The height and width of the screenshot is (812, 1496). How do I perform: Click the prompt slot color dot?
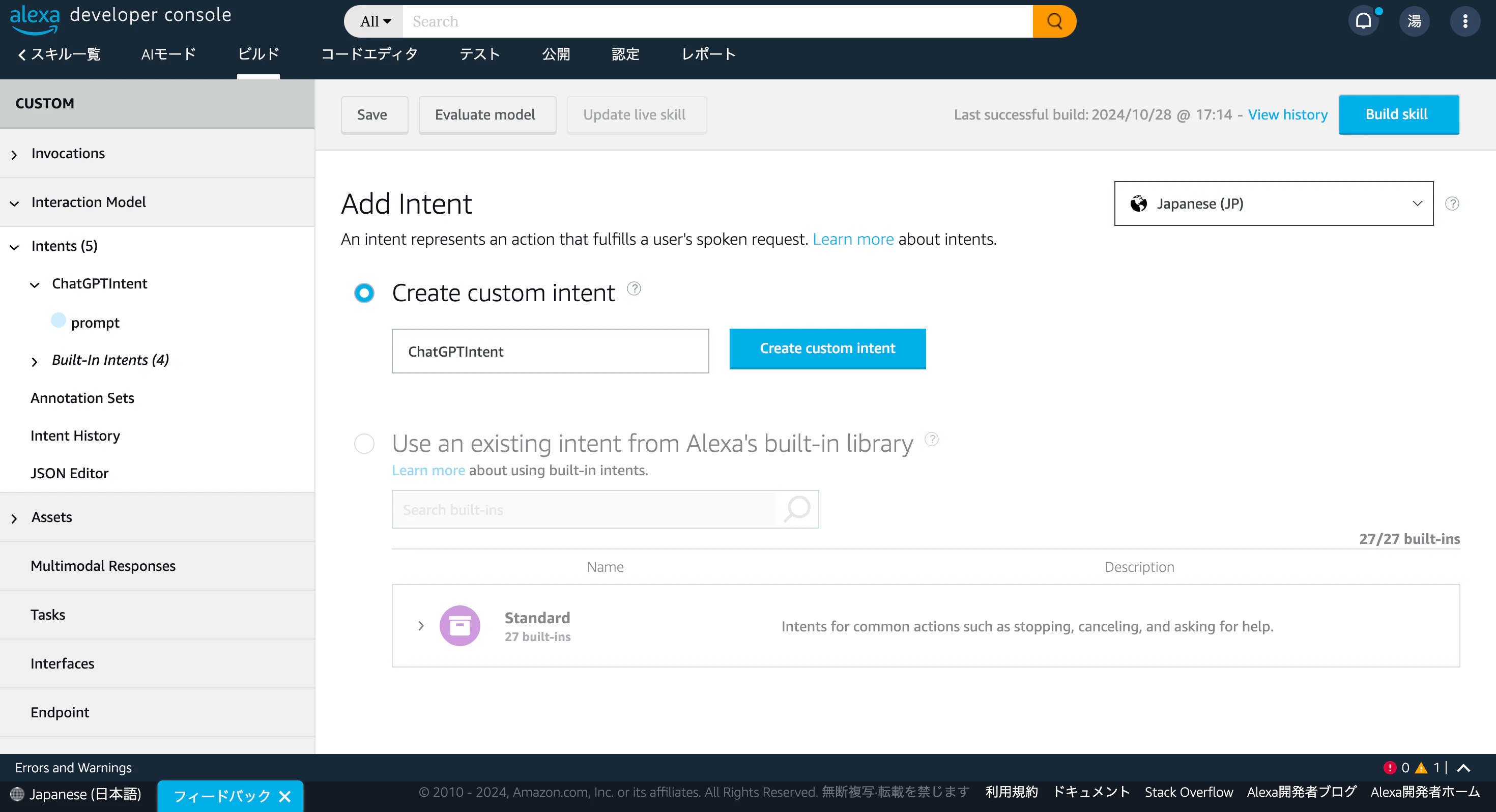pos(59,320)
